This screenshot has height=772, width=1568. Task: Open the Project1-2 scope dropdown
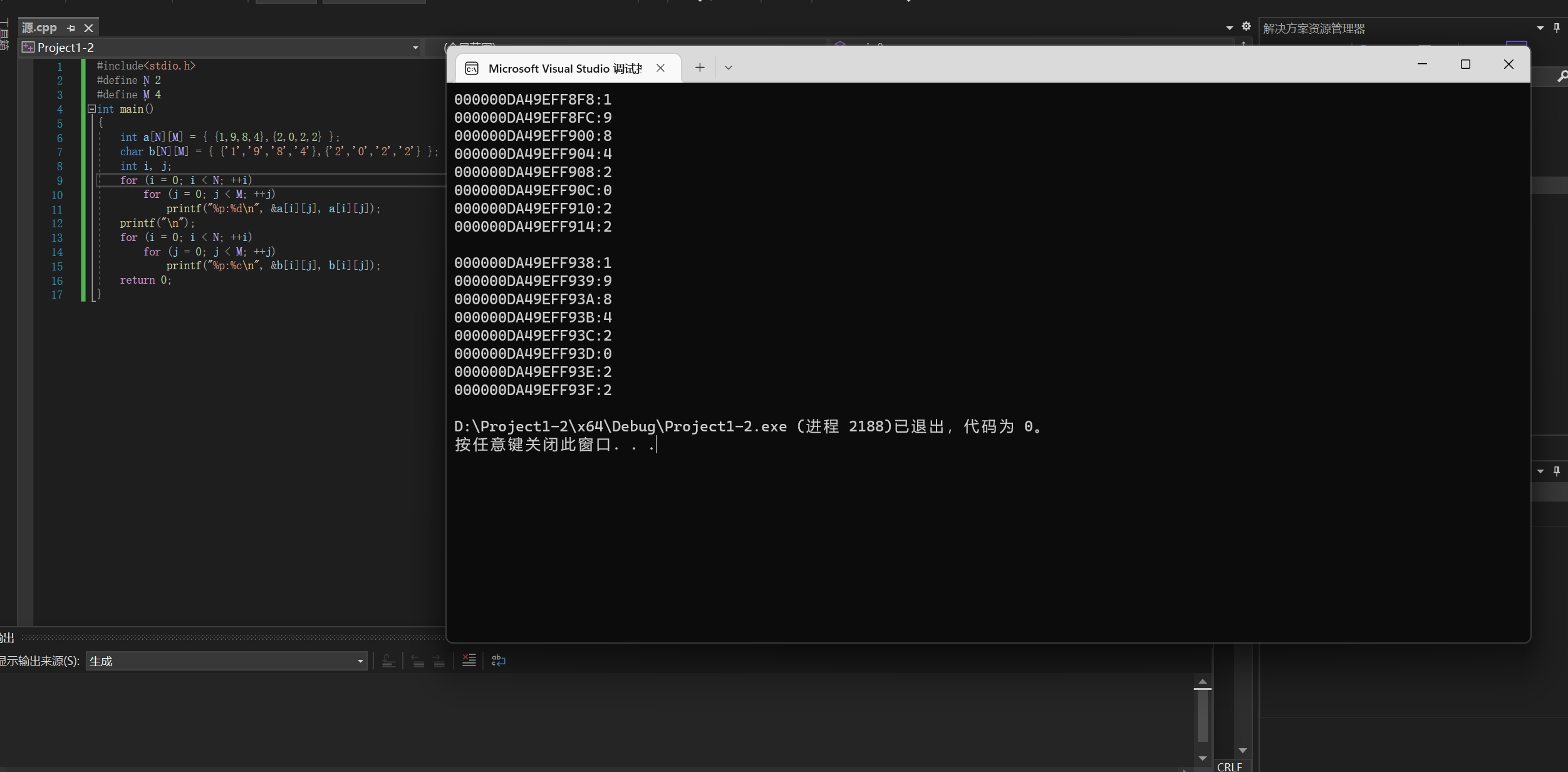(415, 48)
